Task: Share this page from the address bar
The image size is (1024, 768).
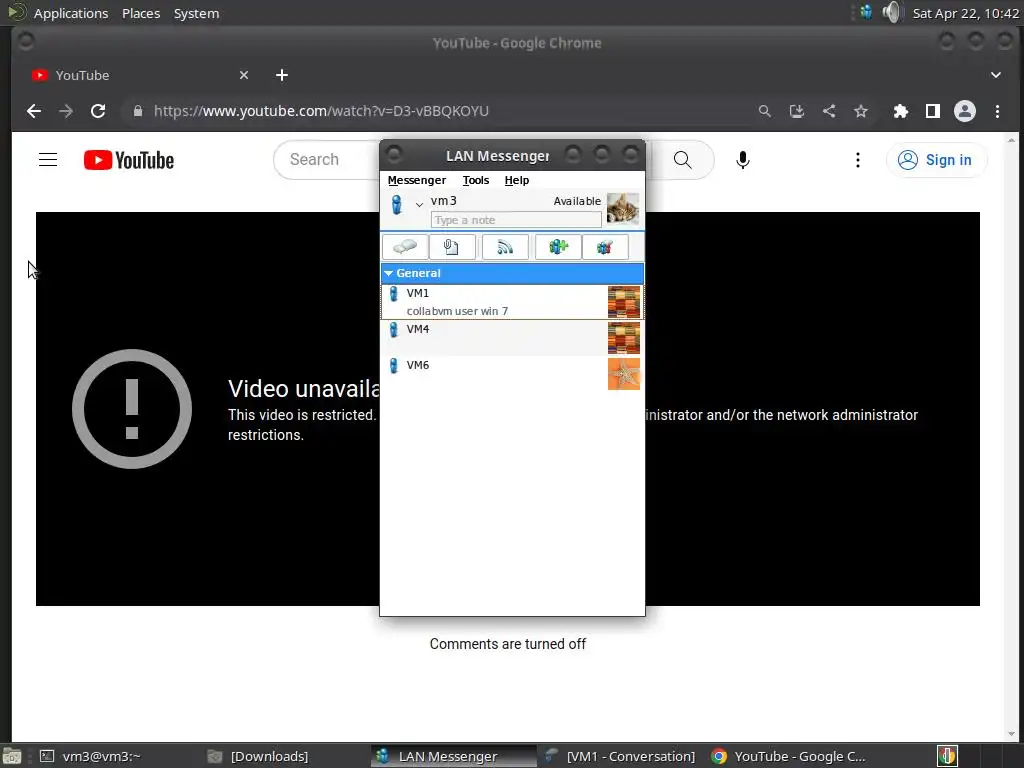Action: coord(829,111)
